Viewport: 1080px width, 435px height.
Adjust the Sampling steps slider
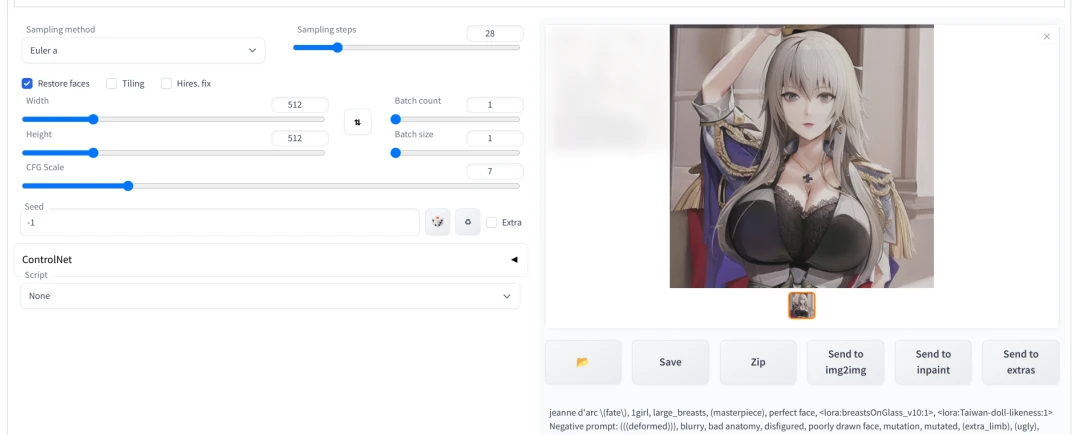click(406, 47)
